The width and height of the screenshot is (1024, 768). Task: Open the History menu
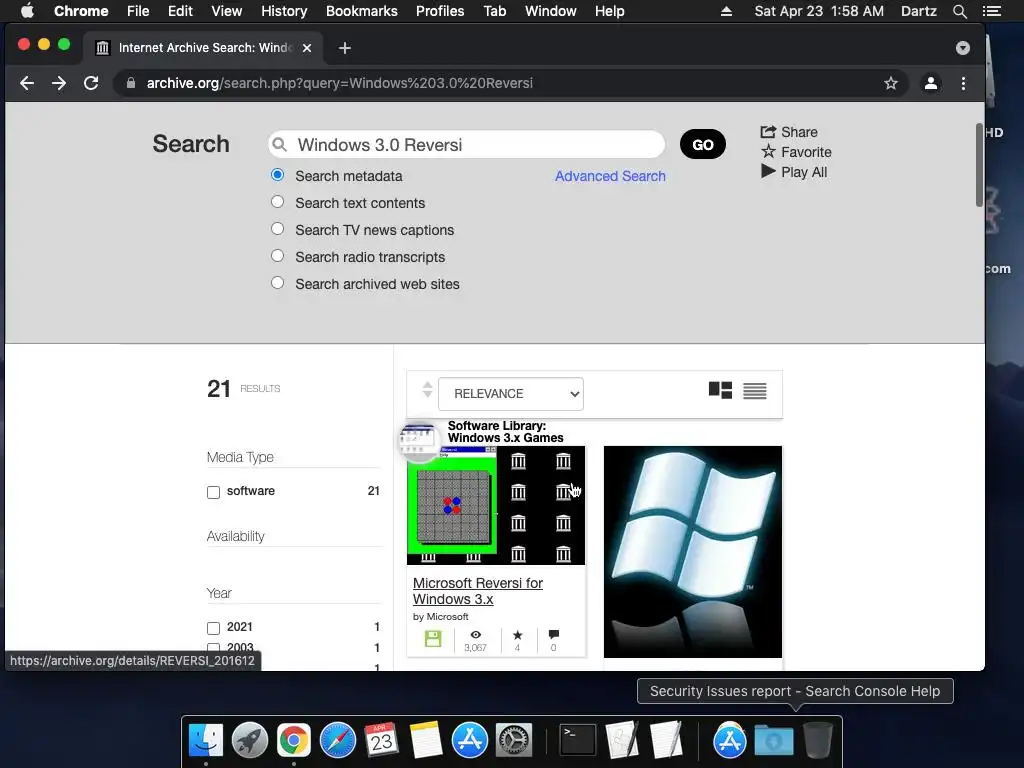[284, 11]
